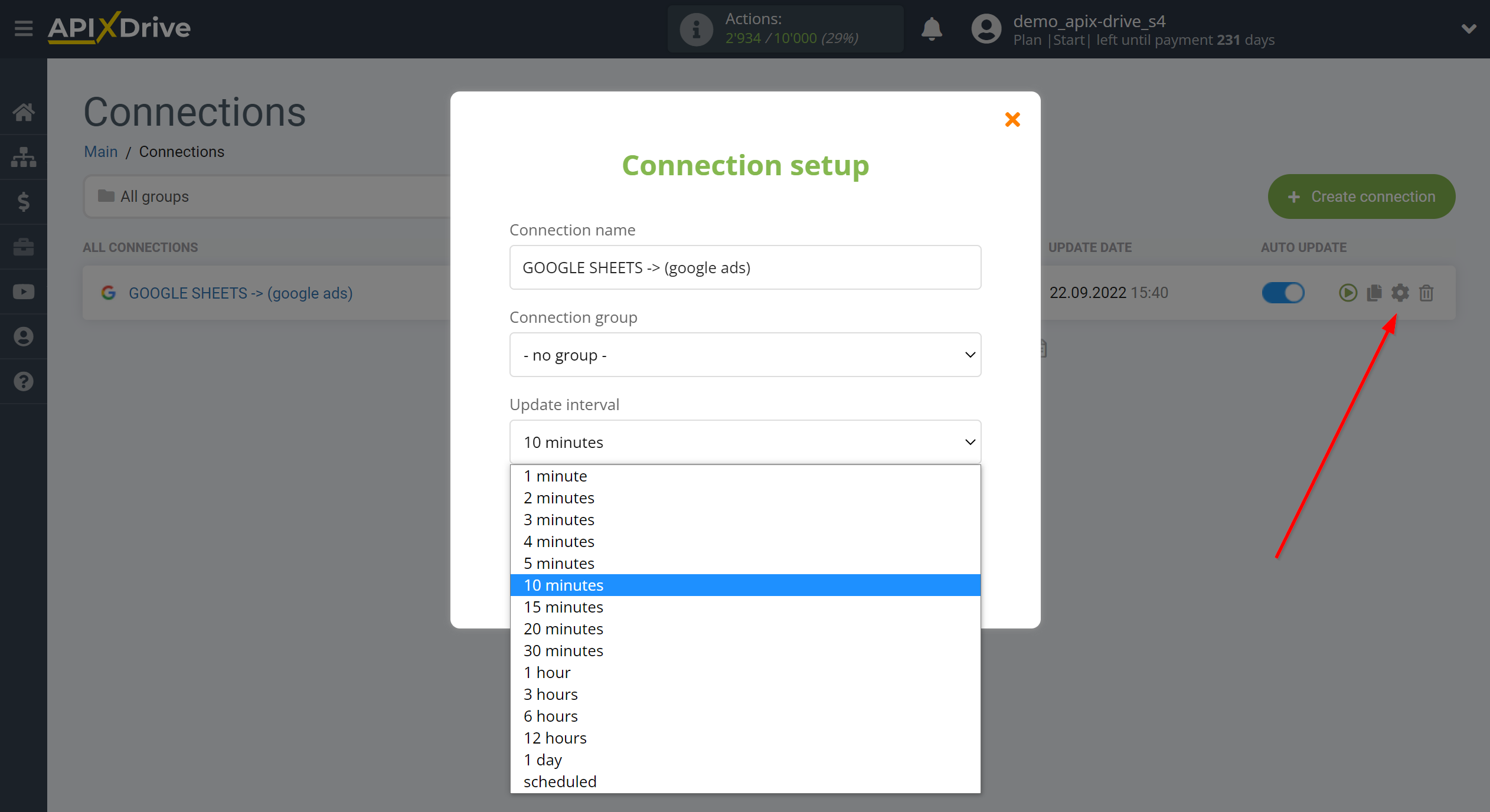Click the connection name input field
The height and width of the screenshot is (812, 1490).
[x=744, y=267]
